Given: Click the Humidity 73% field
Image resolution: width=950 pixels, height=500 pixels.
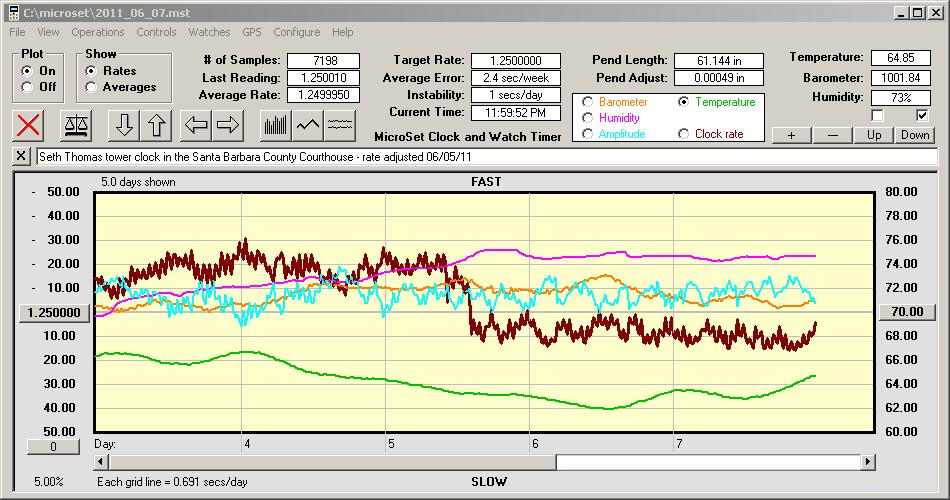Looking at the screenshot, I should pos(900,97).
